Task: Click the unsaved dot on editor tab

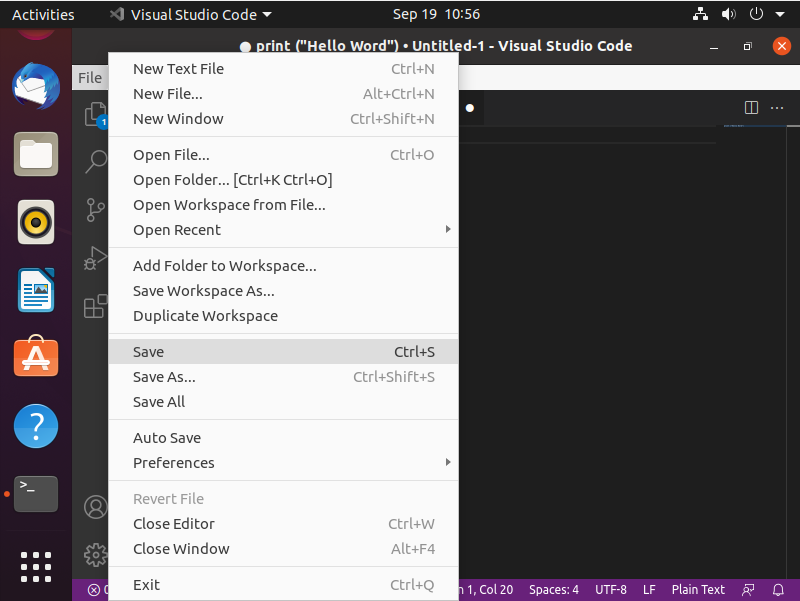Action: (x=470, y=108)
